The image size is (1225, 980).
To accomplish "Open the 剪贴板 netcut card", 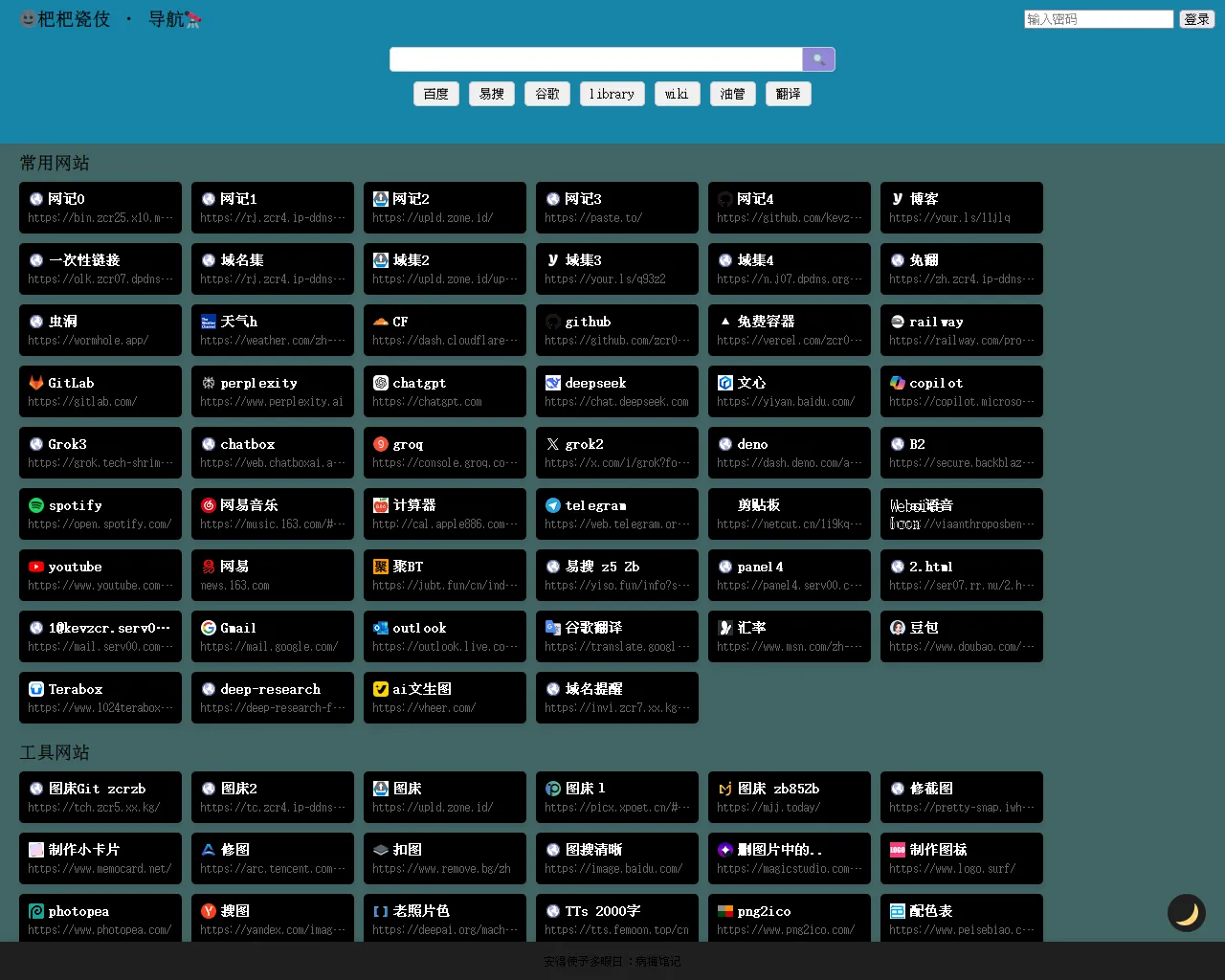I will (x=790, y=514).
